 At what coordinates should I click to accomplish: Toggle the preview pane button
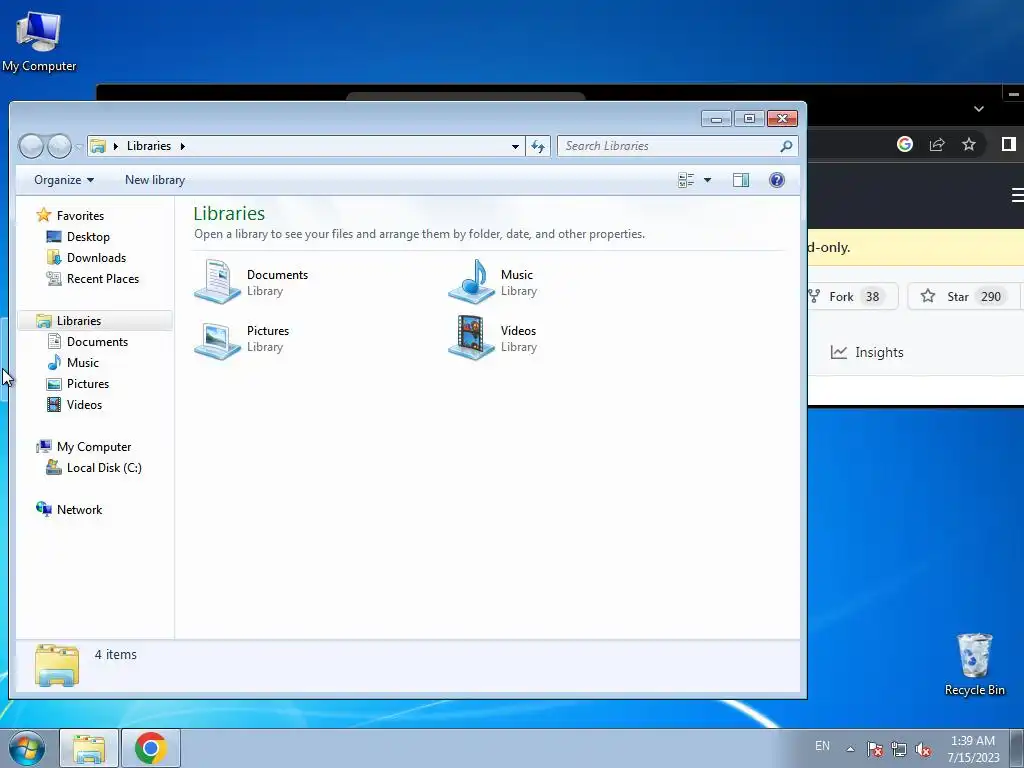coord(741,180)
